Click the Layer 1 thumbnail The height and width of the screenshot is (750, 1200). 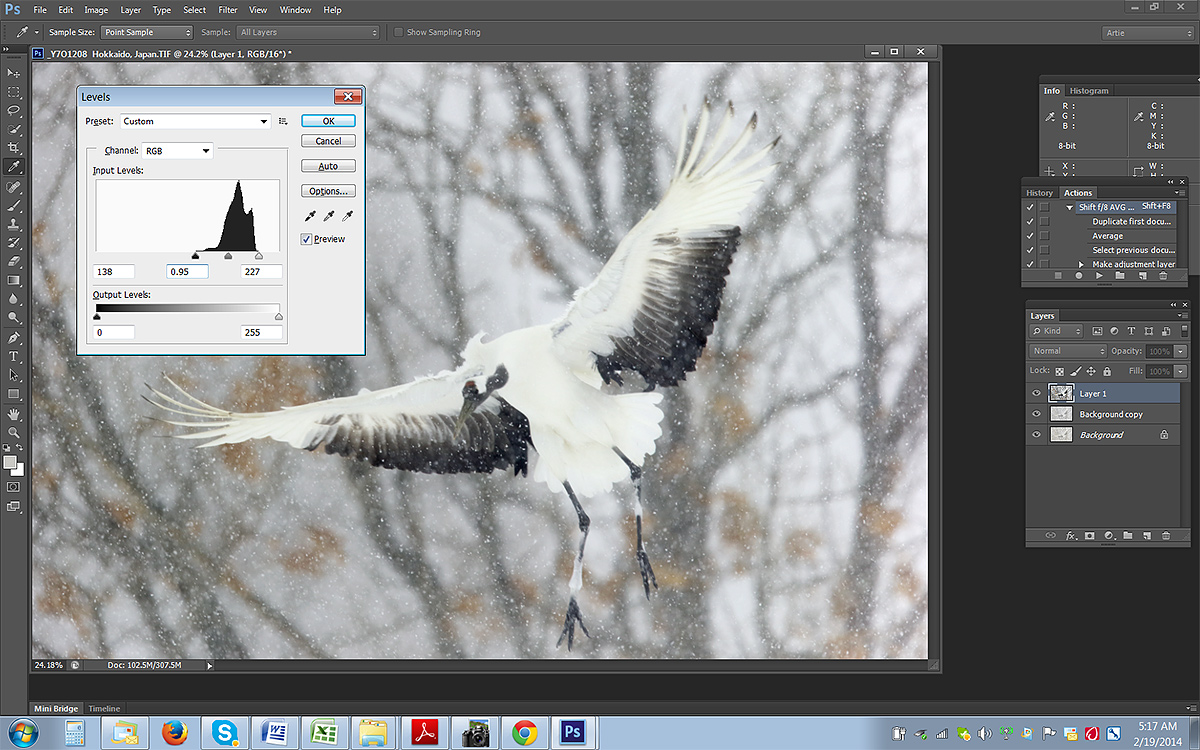(1060, 393)
